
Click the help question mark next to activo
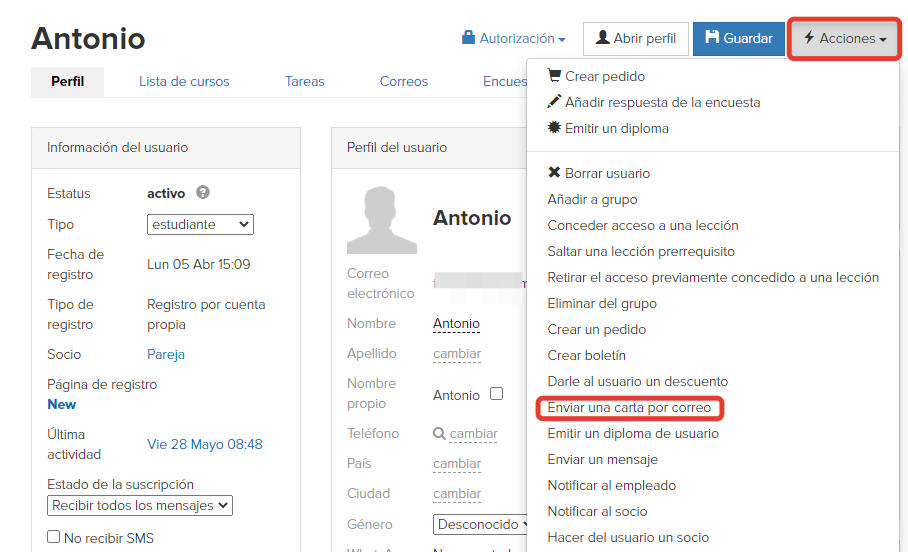(202, 192)
